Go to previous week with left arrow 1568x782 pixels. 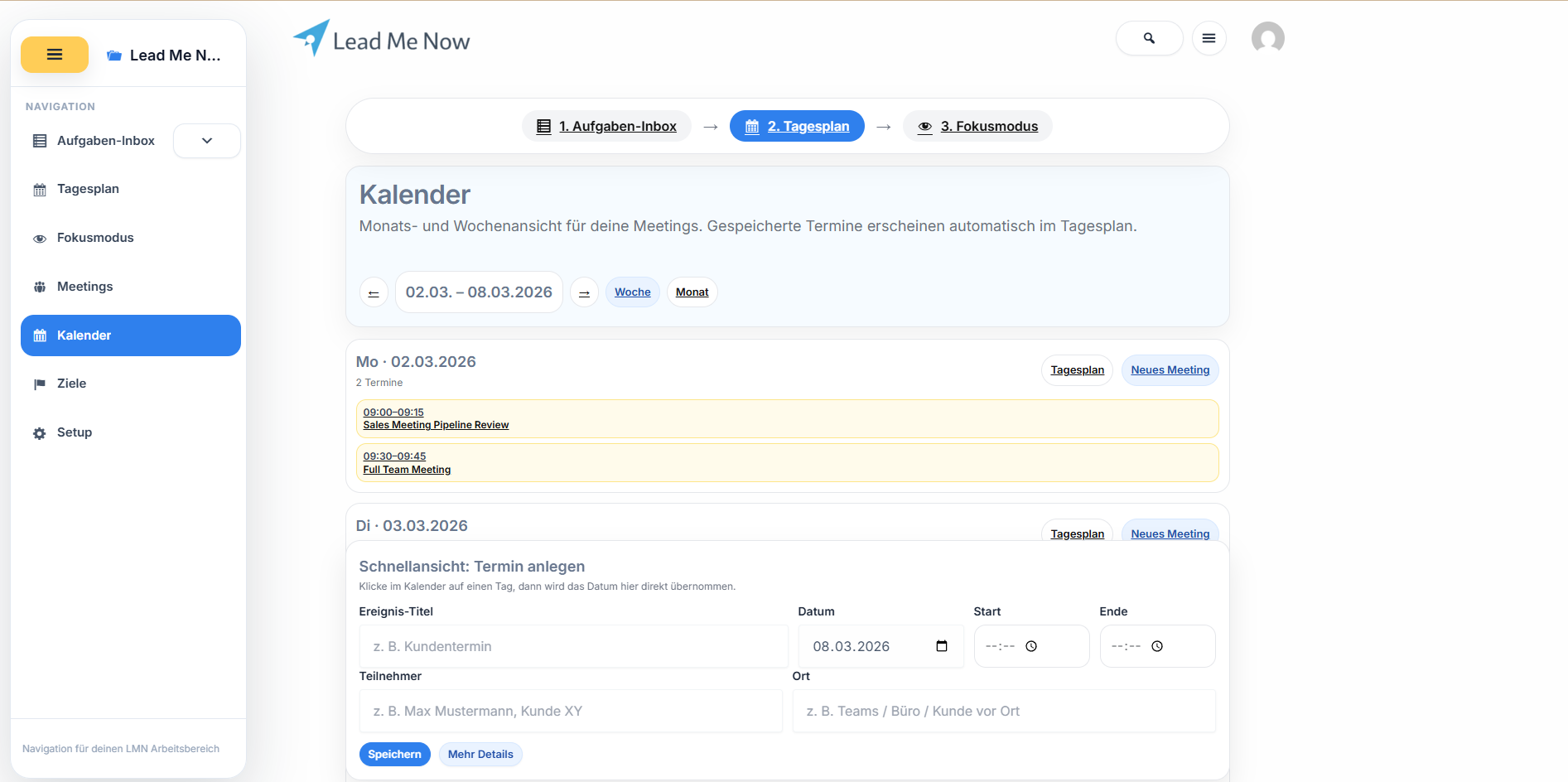click(x=374, y=292)
